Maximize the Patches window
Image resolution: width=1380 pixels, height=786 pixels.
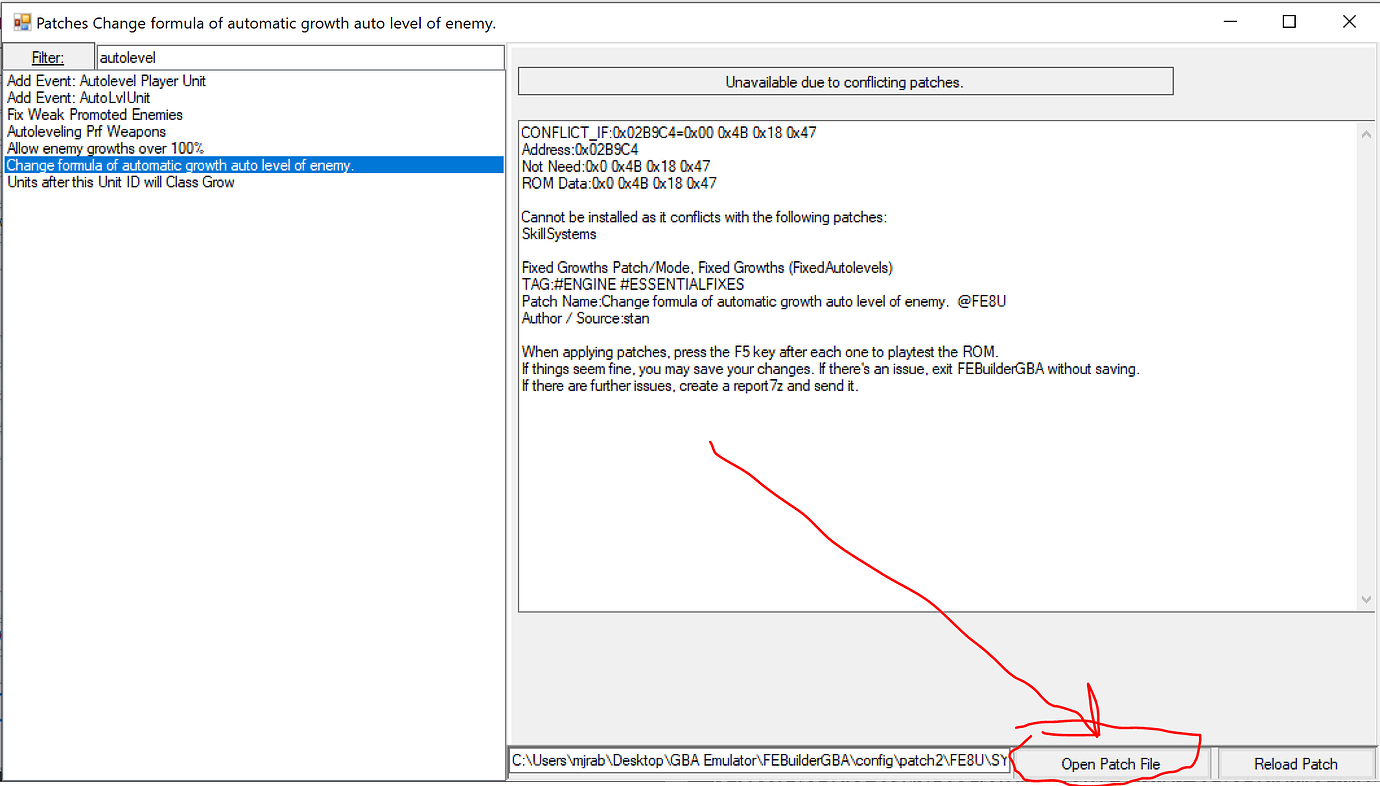coord(1290,22)
